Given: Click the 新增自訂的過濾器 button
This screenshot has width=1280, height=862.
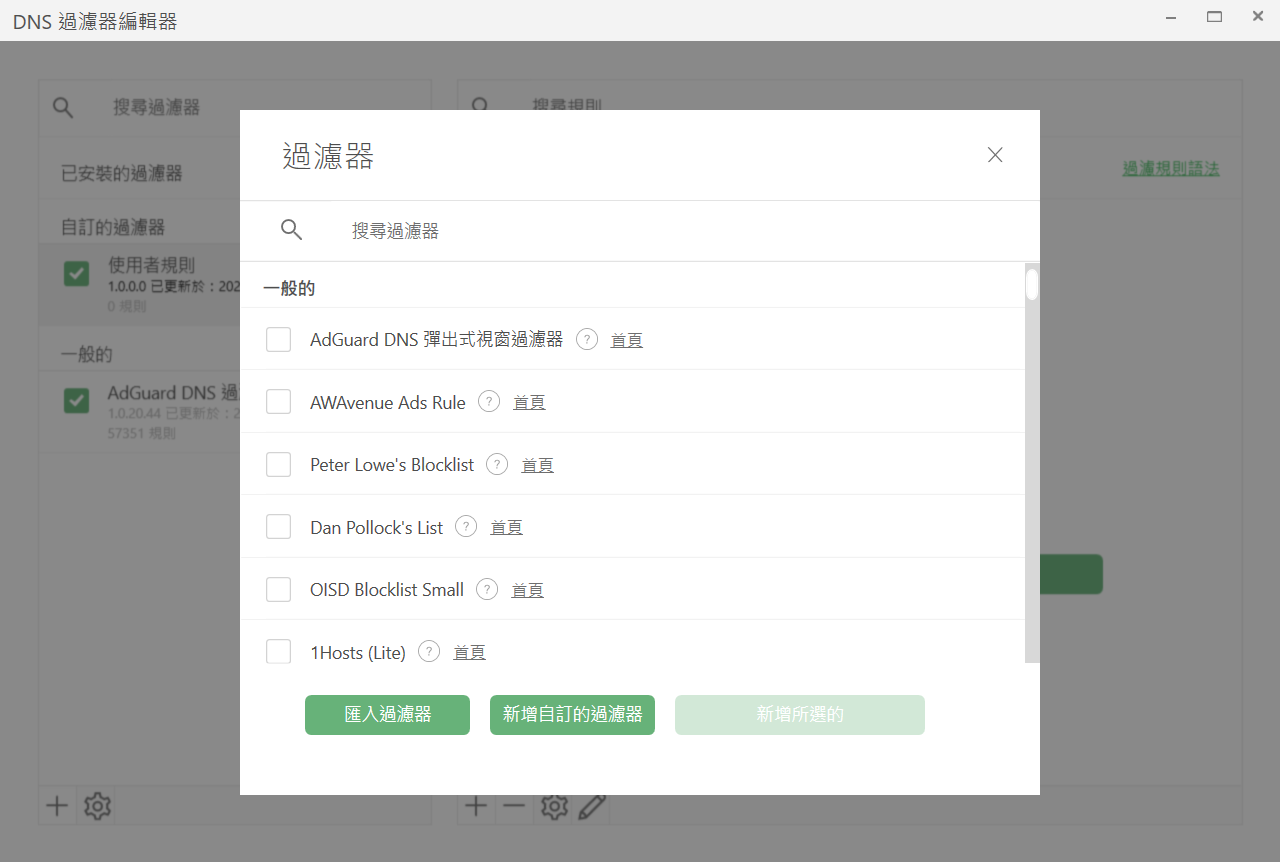Looking at the screenshot, I should pos(572,715).
